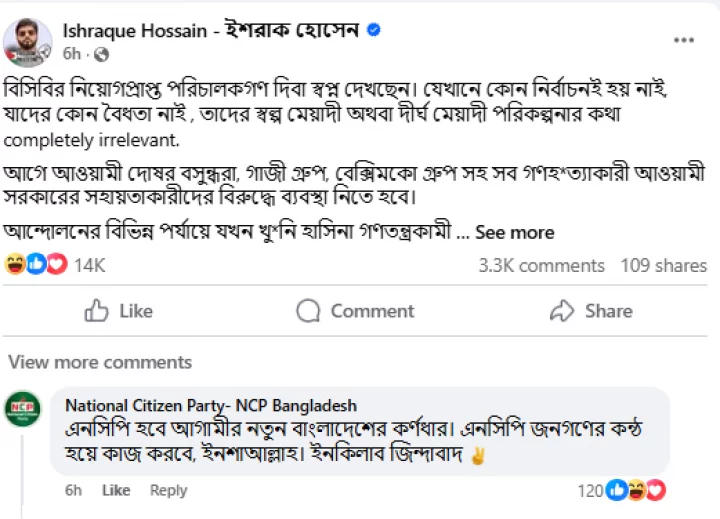This screenshot has height=519, width=720.
Task: Reply to the NCP Bangladesh comment
Action: tap(168, 490)
